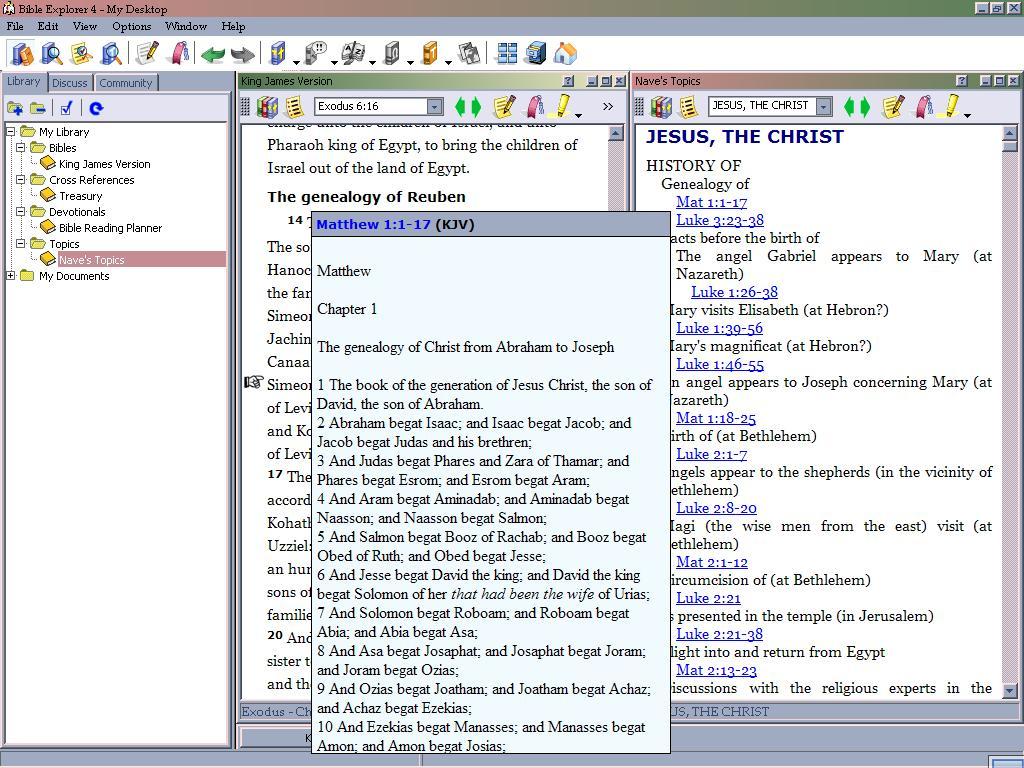The width and height of the screenshot is (1024, 768).
Task: Collapse the Bibles folder node
Action: (20, 148)
